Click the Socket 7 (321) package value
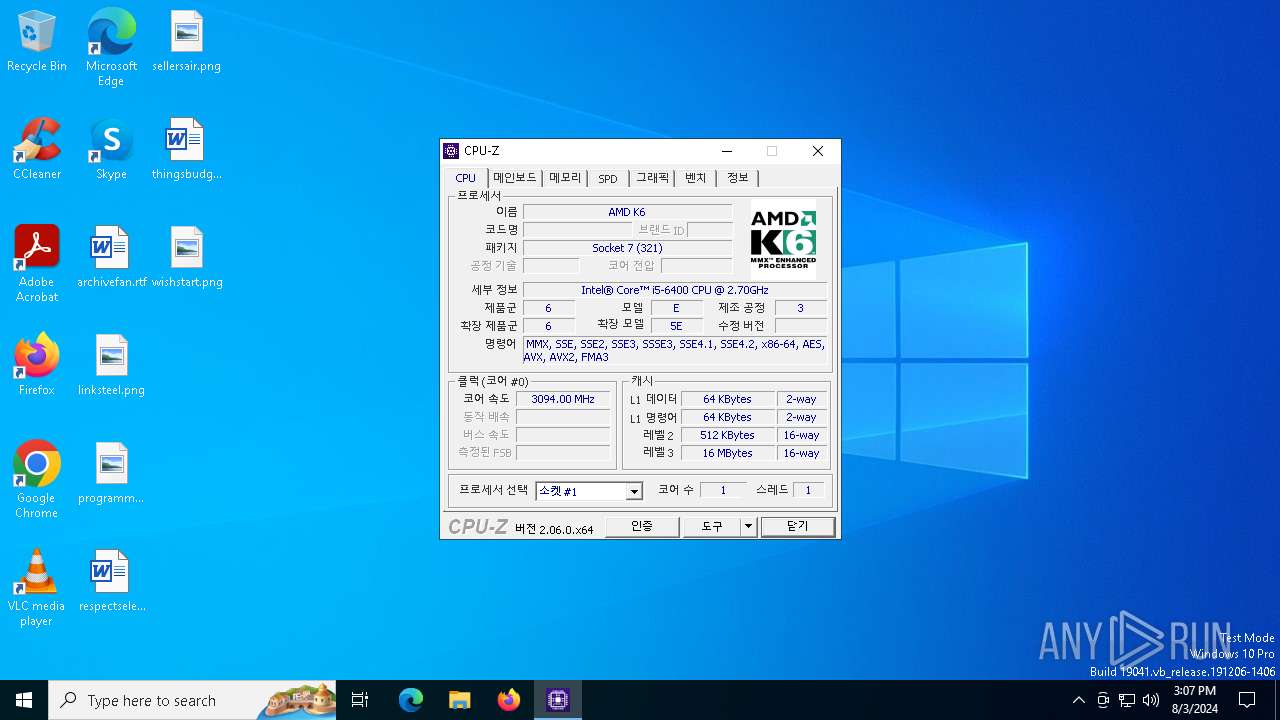Screen dimensions: 1280x720 pyautogui.click(x=627, y=248)
